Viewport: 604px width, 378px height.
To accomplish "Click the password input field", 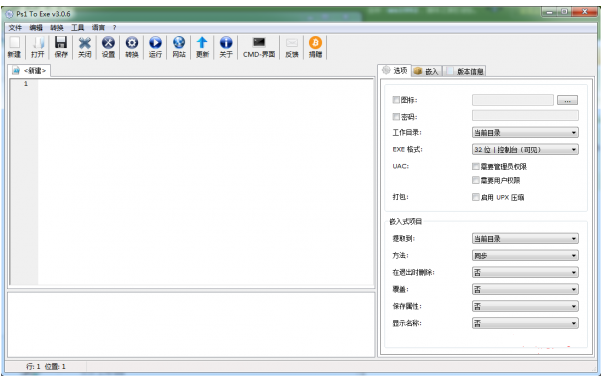I will [525, 116].
